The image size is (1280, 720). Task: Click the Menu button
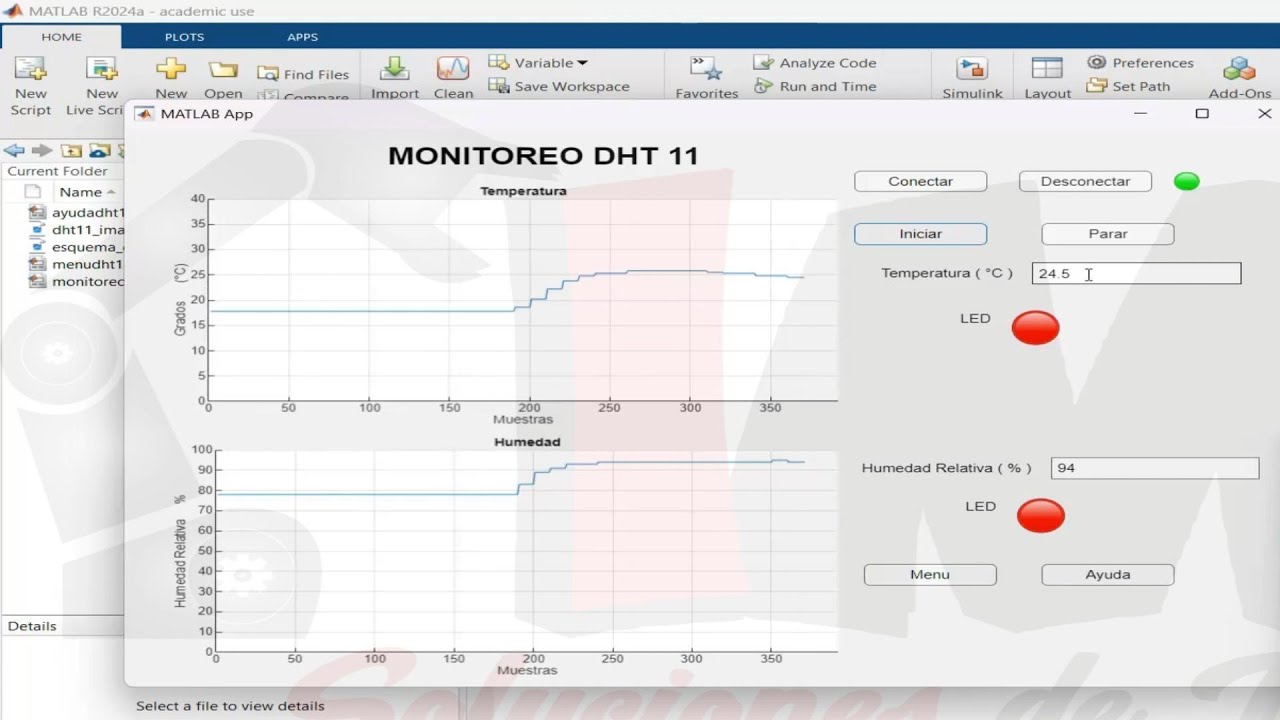point(930,574)
